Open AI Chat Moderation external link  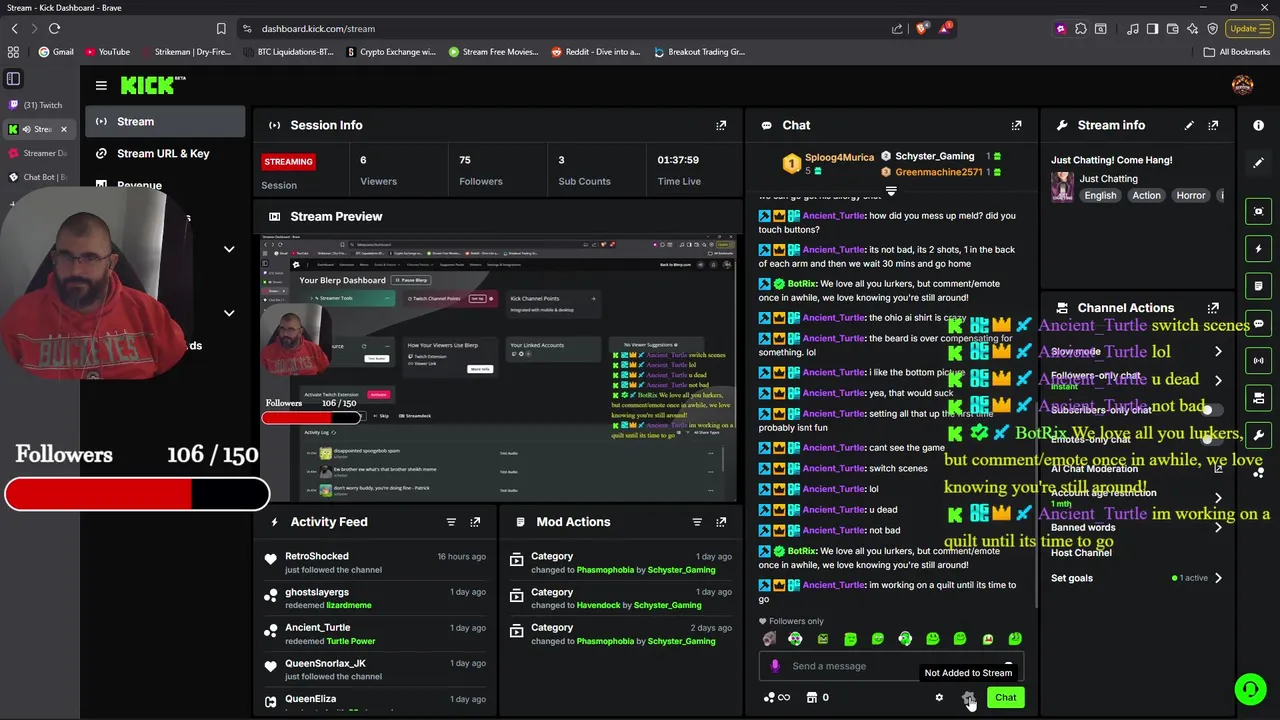[x=1218, y=468]
